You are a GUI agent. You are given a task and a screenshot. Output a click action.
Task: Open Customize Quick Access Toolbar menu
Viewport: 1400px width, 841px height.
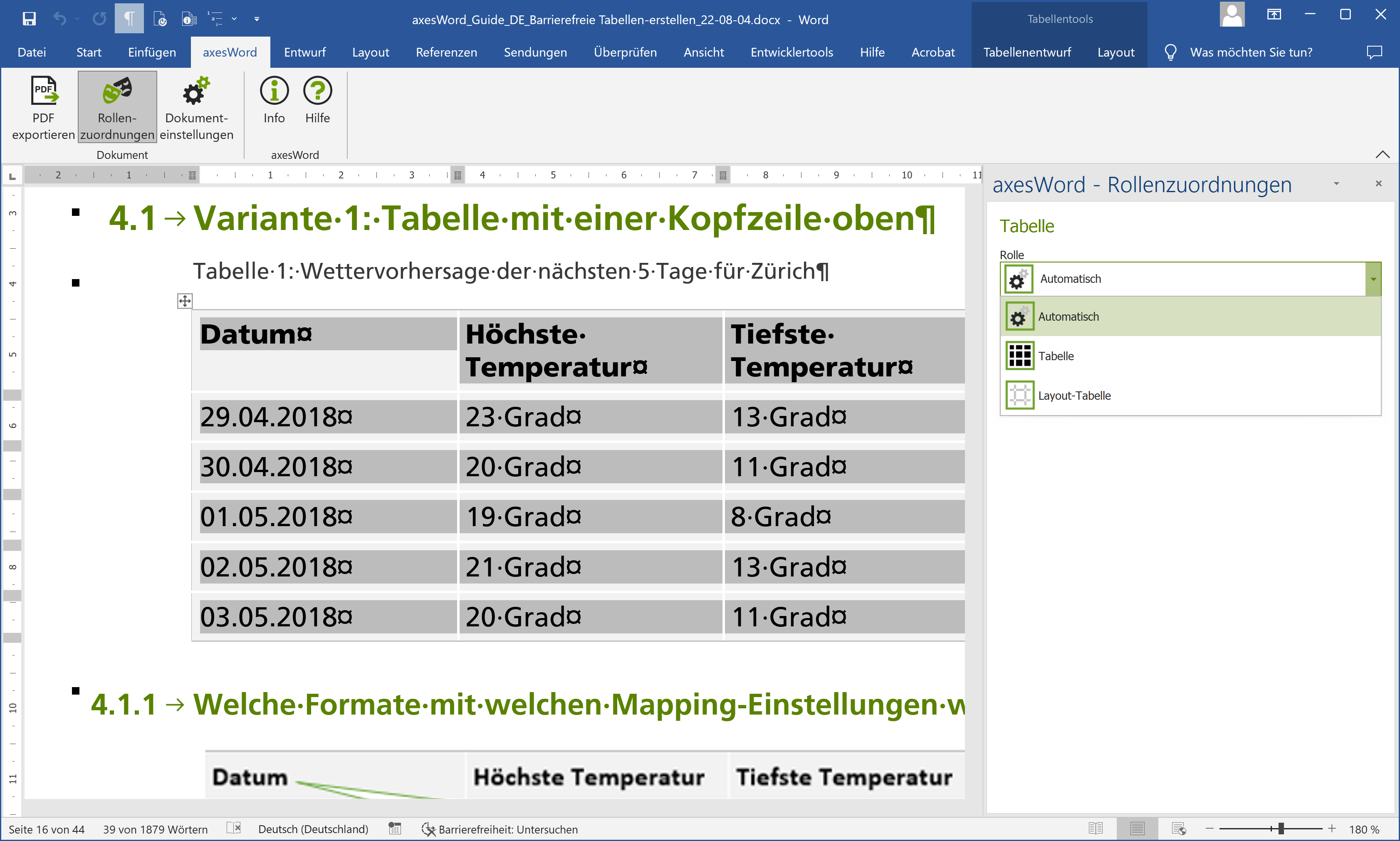point(257,19)
